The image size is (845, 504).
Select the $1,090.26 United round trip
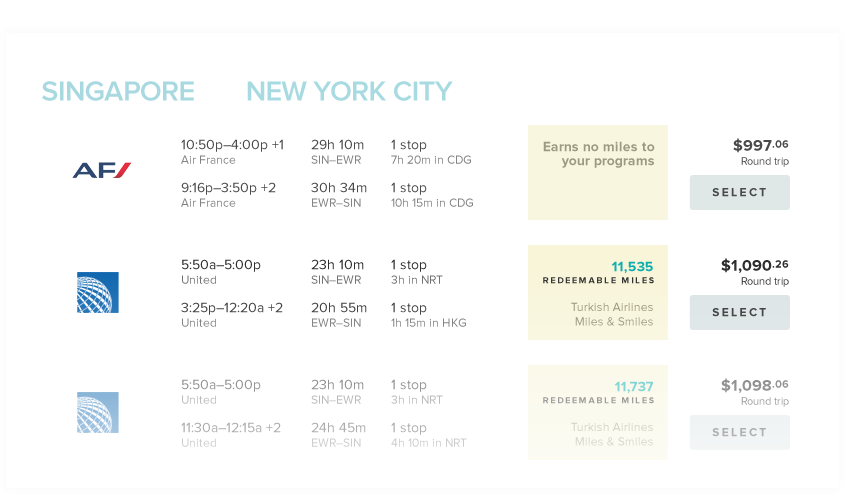(739, 313)
